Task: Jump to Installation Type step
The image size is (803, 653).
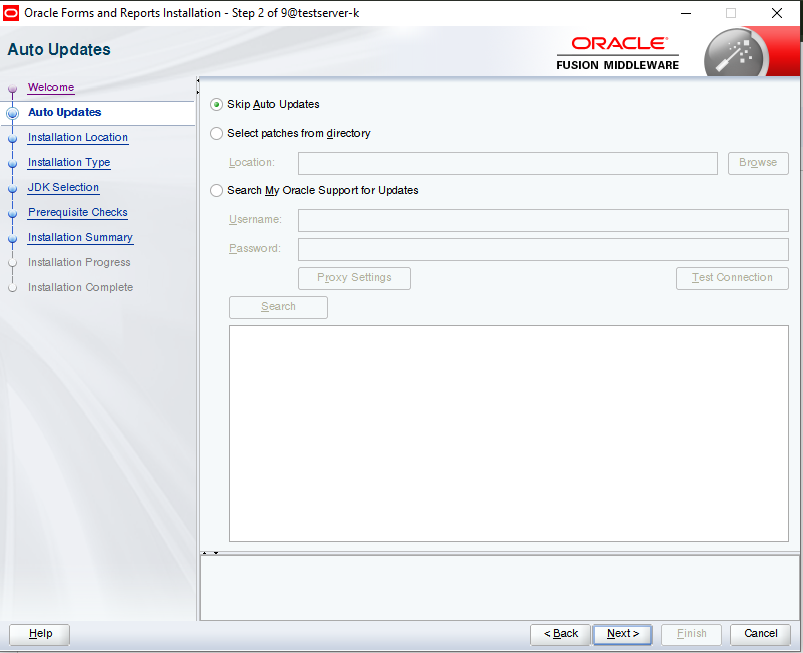Action: click(69, 162)
